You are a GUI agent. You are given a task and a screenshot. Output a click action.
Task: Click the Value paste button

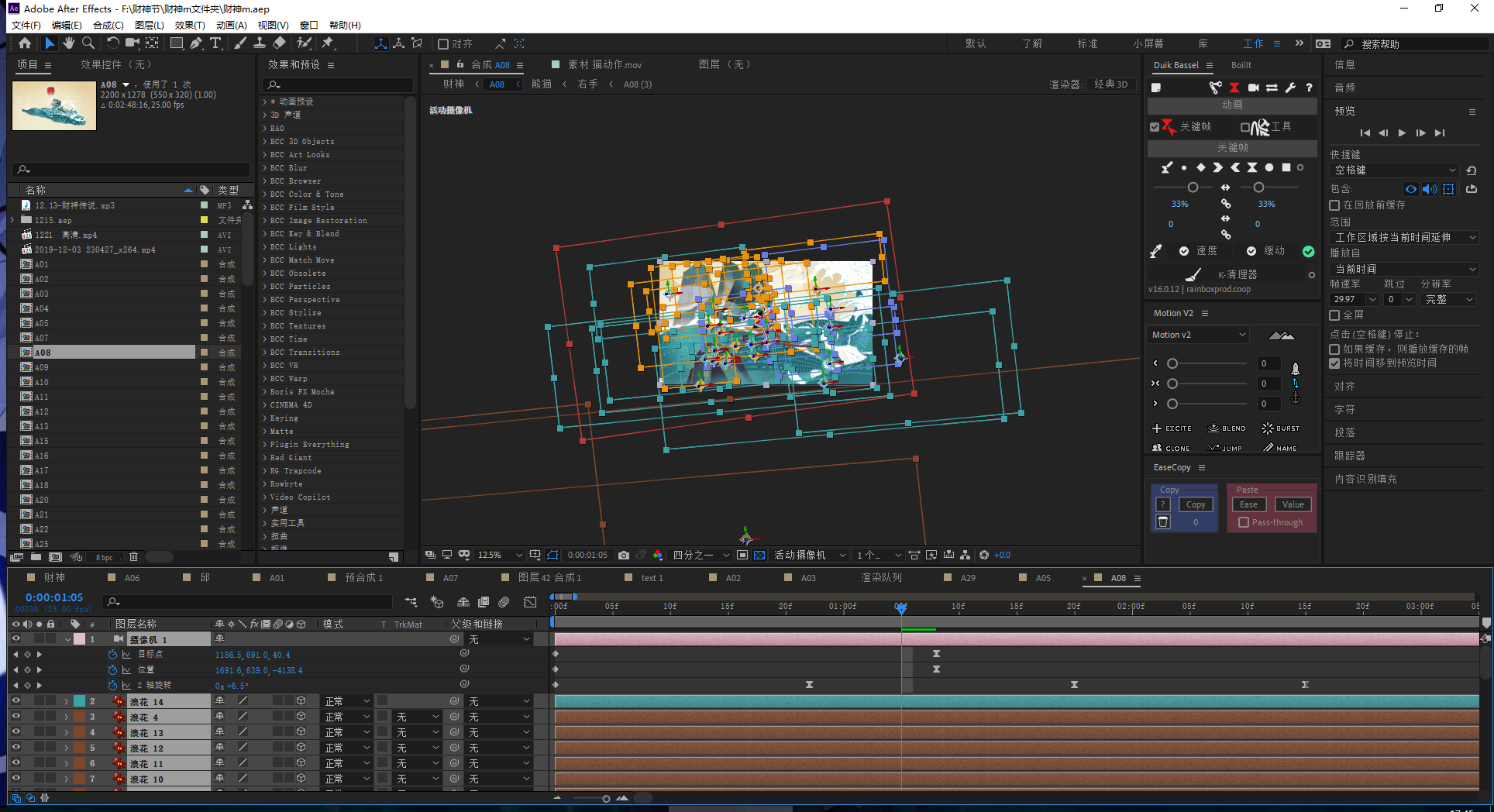(x=1293, y=504)
